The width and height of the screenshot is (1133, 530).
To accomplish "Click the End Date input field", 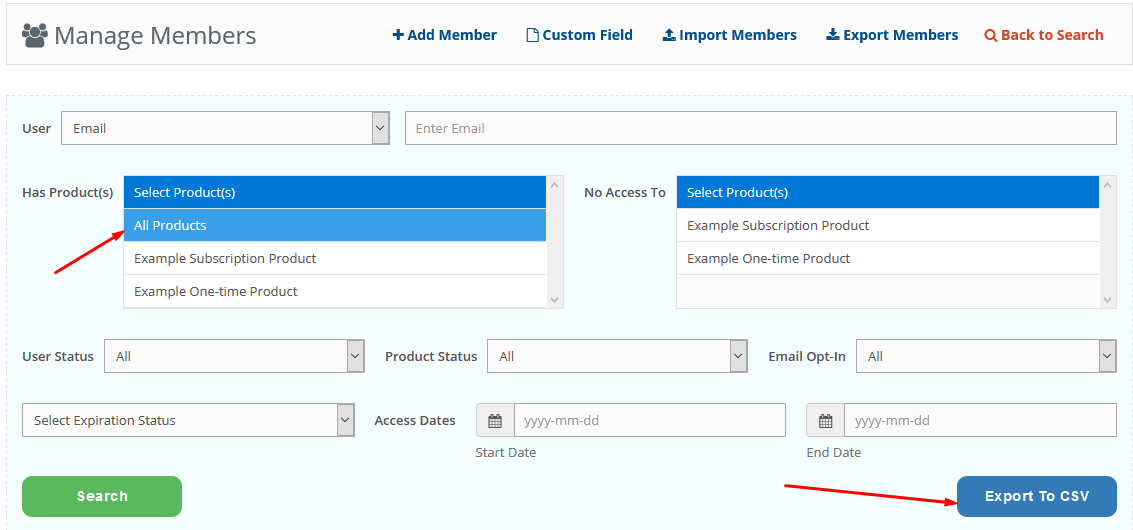I will [x=980, y=420].
